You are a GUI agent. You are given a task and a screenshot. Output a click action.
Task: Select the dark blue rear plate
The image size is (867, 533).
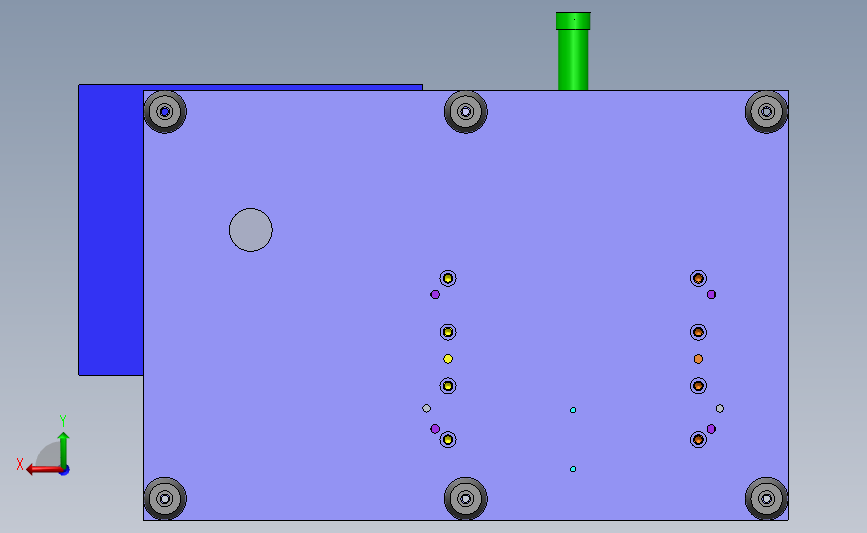pos(111,230)
